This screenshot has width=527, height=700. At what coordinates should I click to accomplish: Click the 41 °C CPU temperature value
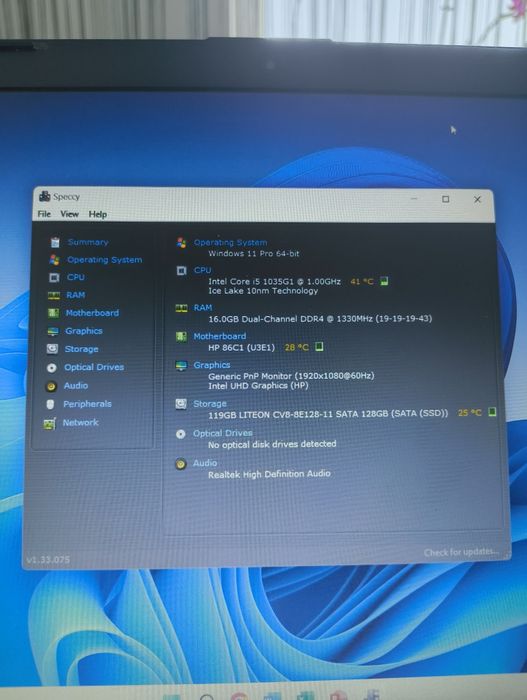[362, 281]
